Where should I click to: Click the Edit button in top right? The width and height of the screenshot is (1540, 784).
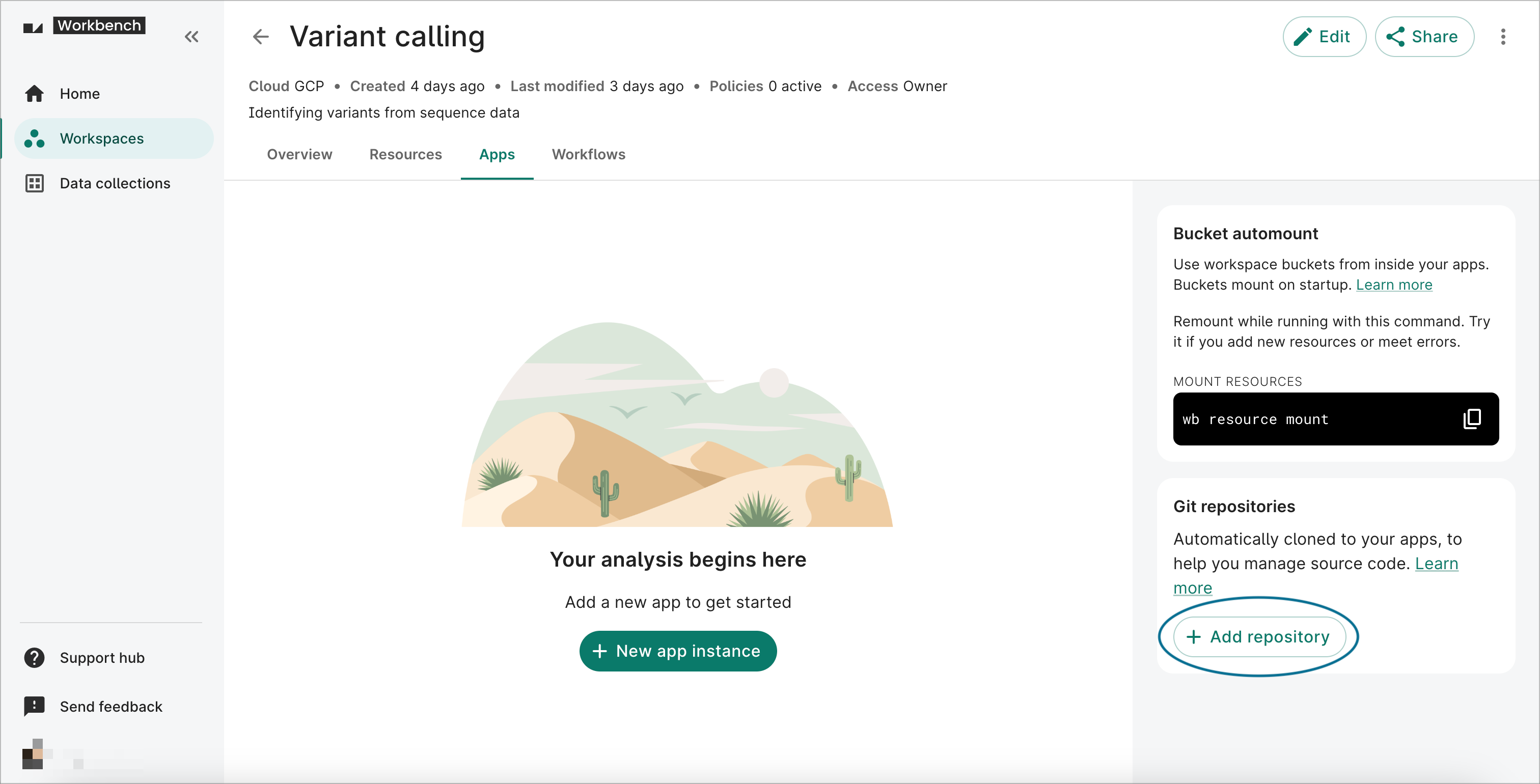coord(1323,37)
